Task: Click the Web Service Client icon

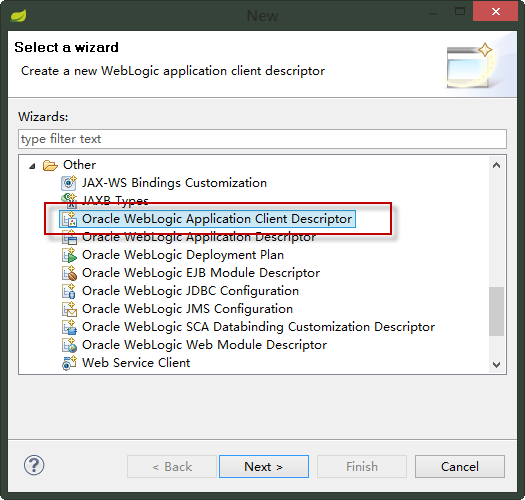Action: [x=69, y=363]
